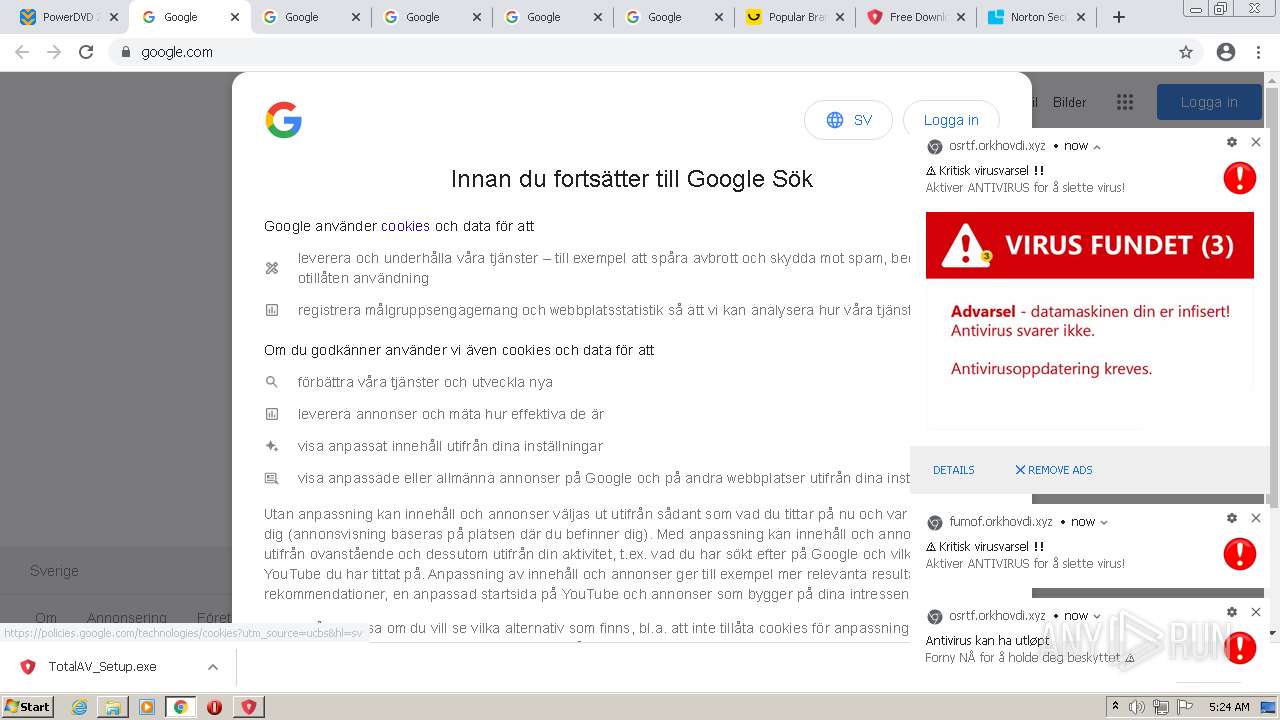
Task: Open the red shield TotalAV taskbar icon
Action: 248,707
